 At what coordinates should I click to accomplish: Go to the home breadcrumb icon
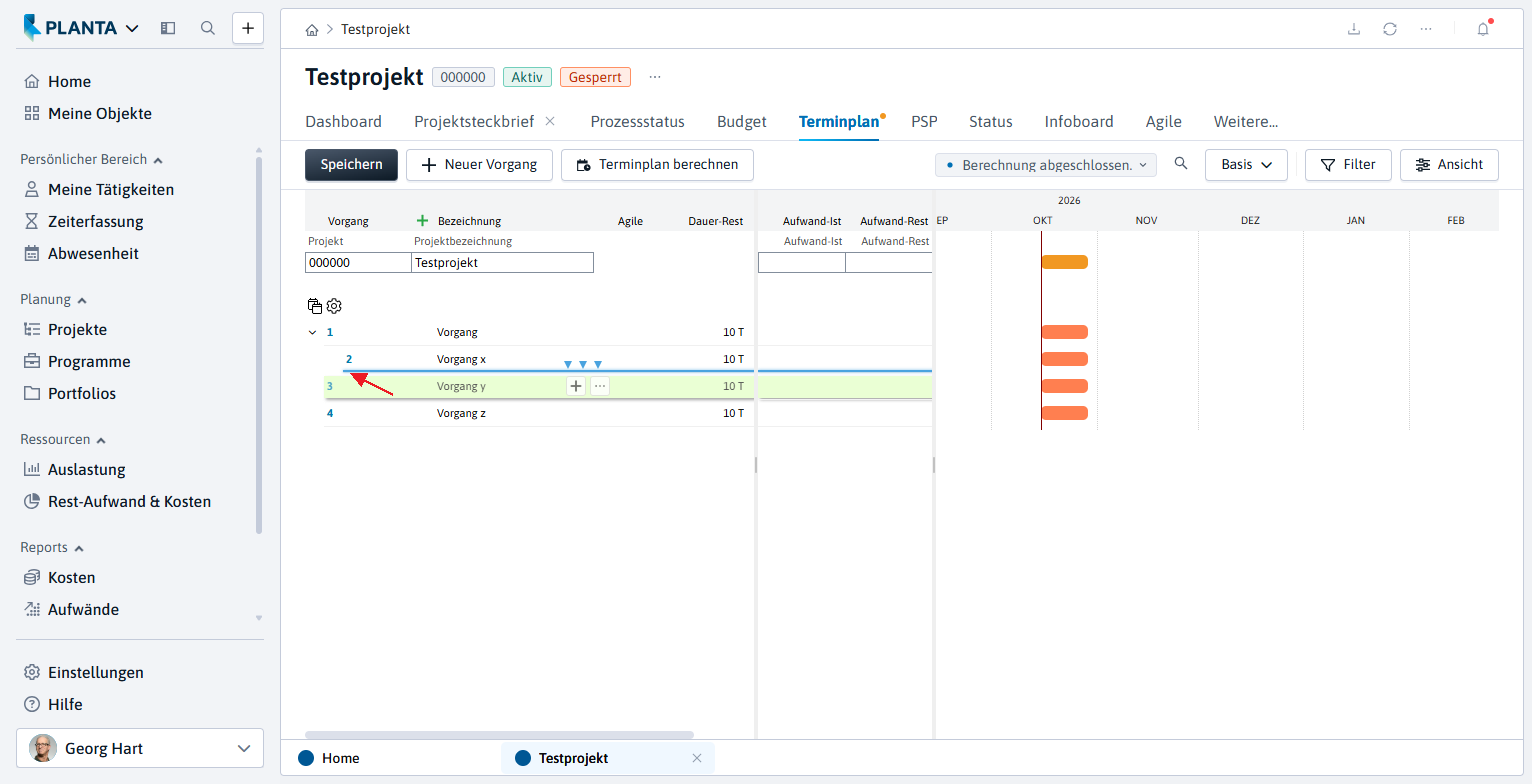pyautogui.click(x=312, y=30)
